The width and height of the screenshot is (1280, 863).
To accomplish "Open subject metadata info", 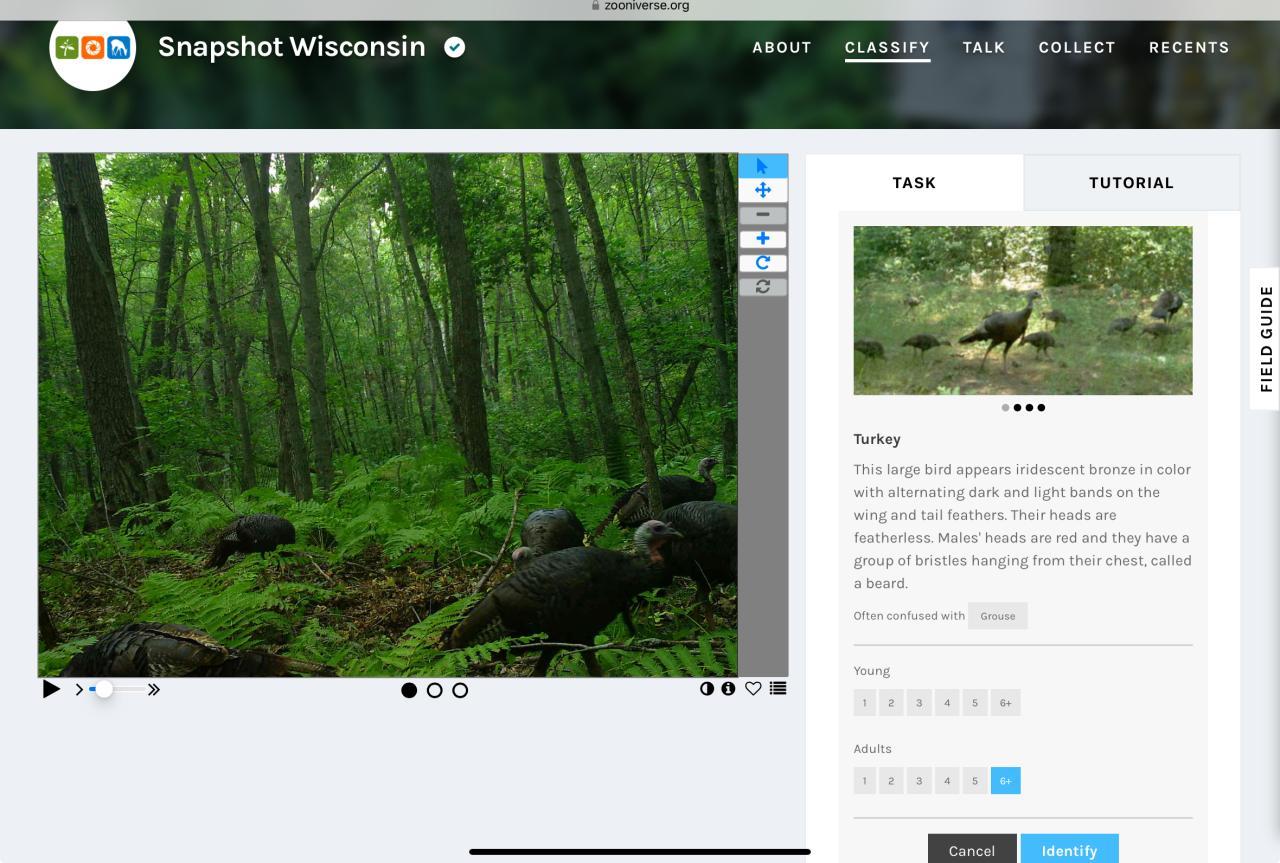I will 728,688.
